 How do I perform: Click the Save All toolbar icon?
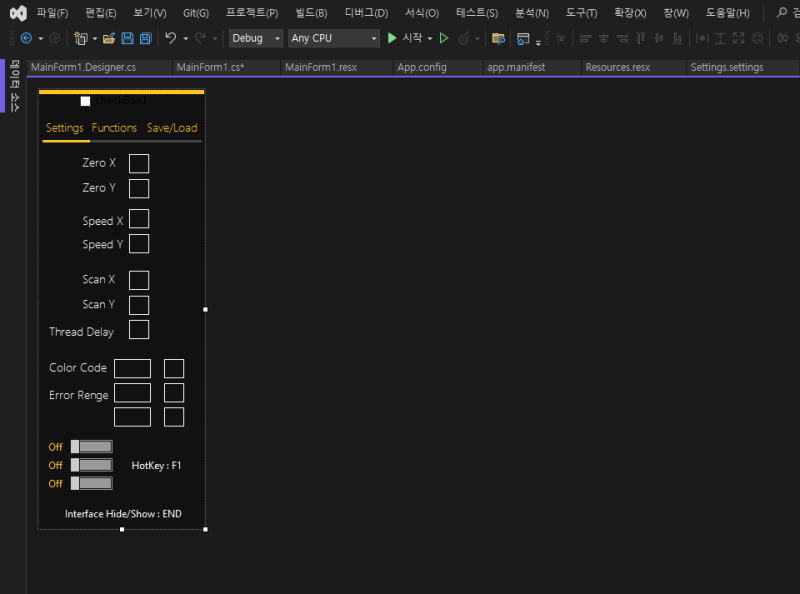tap(145, 38)
